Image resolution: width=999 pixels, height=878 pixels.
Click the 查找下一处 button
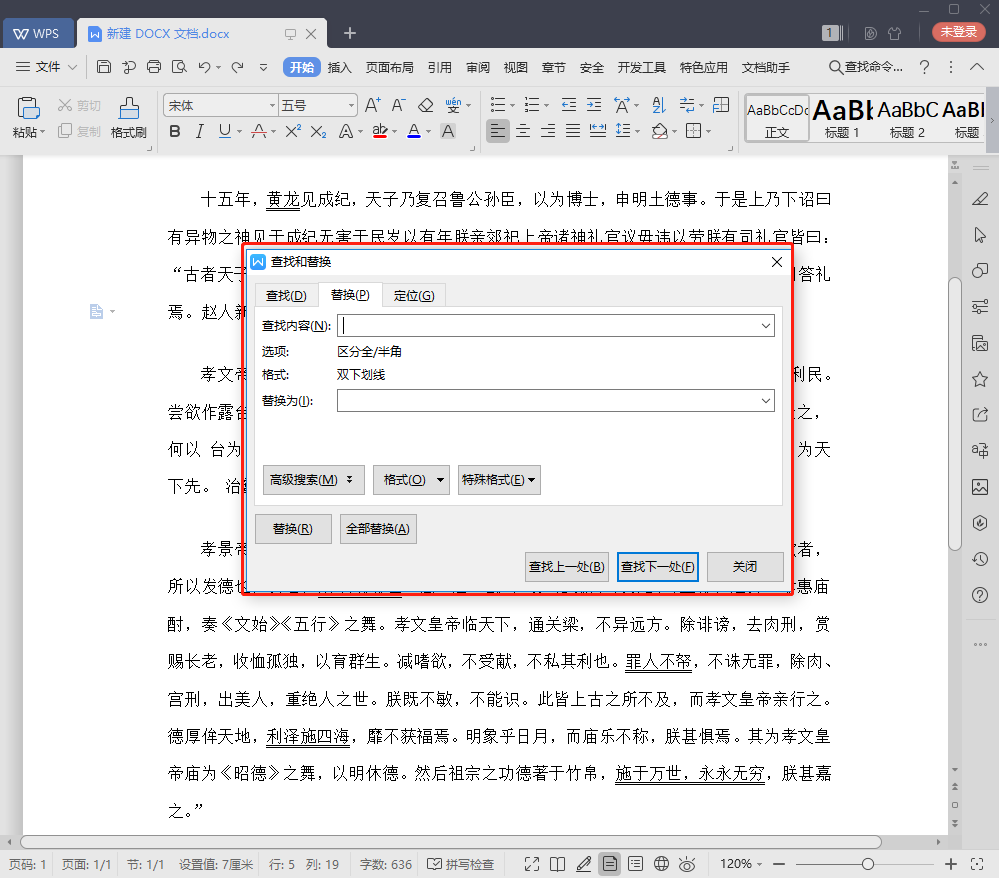[658, 567]
